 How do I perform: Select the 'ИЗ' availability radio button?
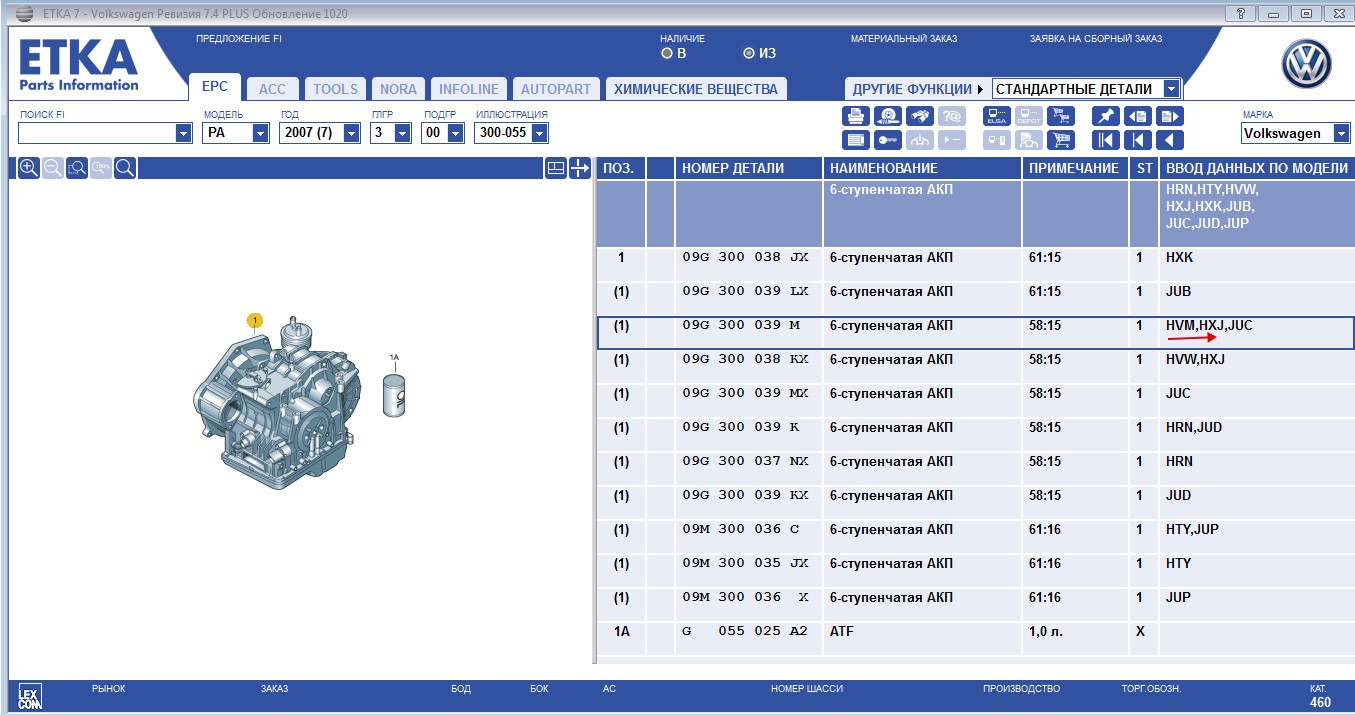749,53
